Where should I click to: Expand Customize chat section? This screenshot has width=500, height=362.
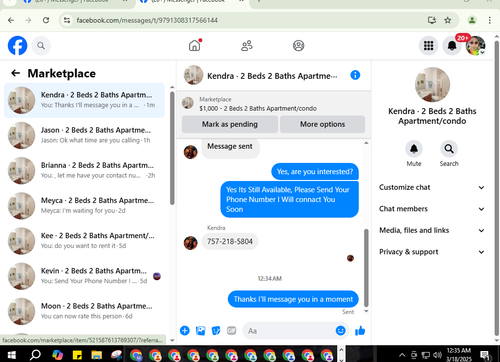click(x=432, y=187)
